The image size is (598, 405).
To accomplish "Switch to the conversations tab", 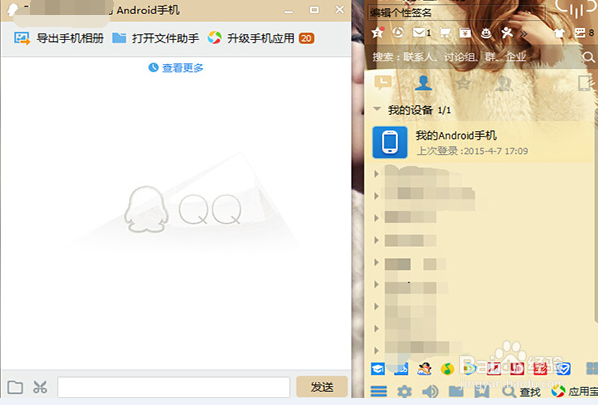I will coord(383,82).
